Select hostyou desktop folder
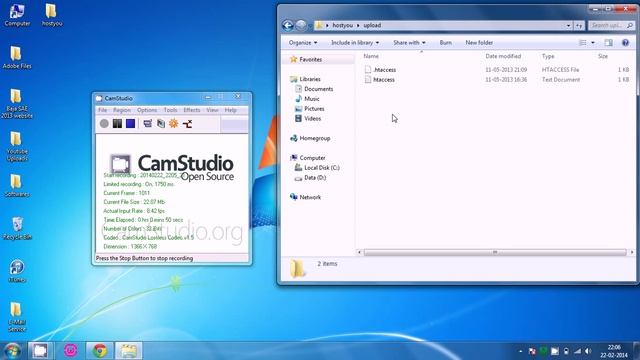Viewport: 640px width, 360px height. point(52,15)
